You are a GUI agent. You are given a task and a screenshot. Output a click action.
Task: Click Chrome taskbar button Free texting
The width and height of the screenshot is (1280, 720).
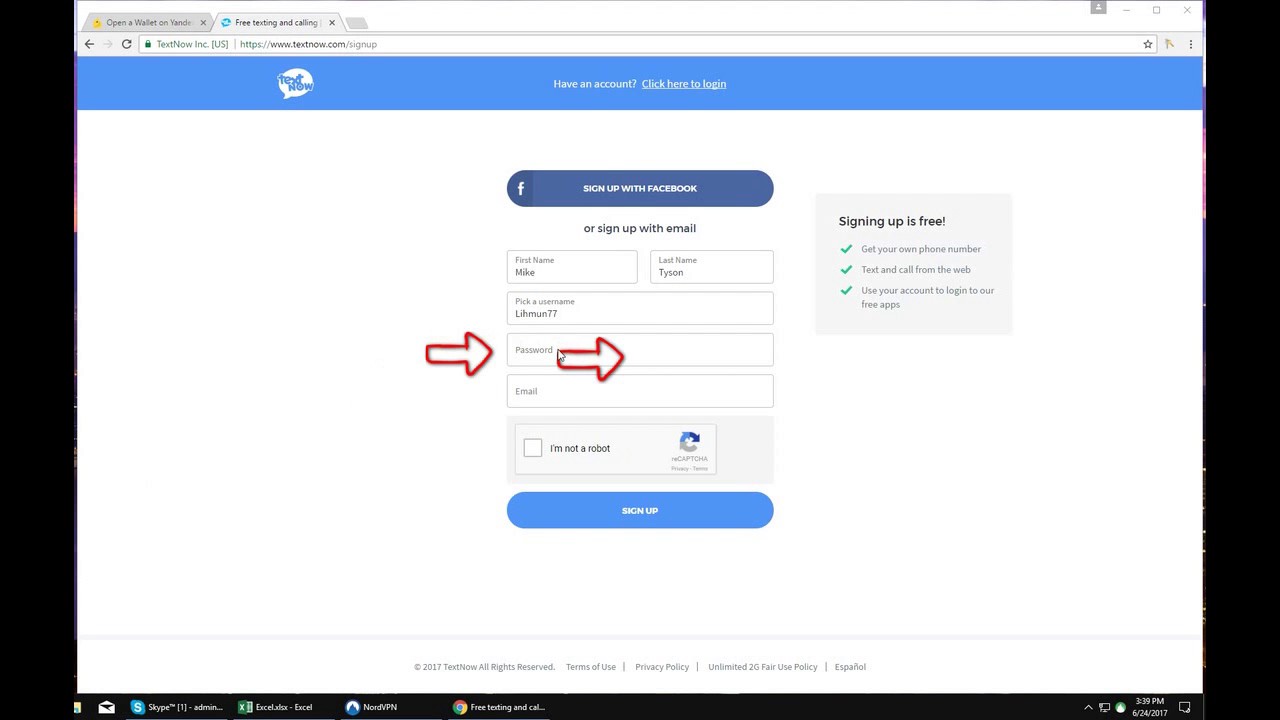pos(500,707)
